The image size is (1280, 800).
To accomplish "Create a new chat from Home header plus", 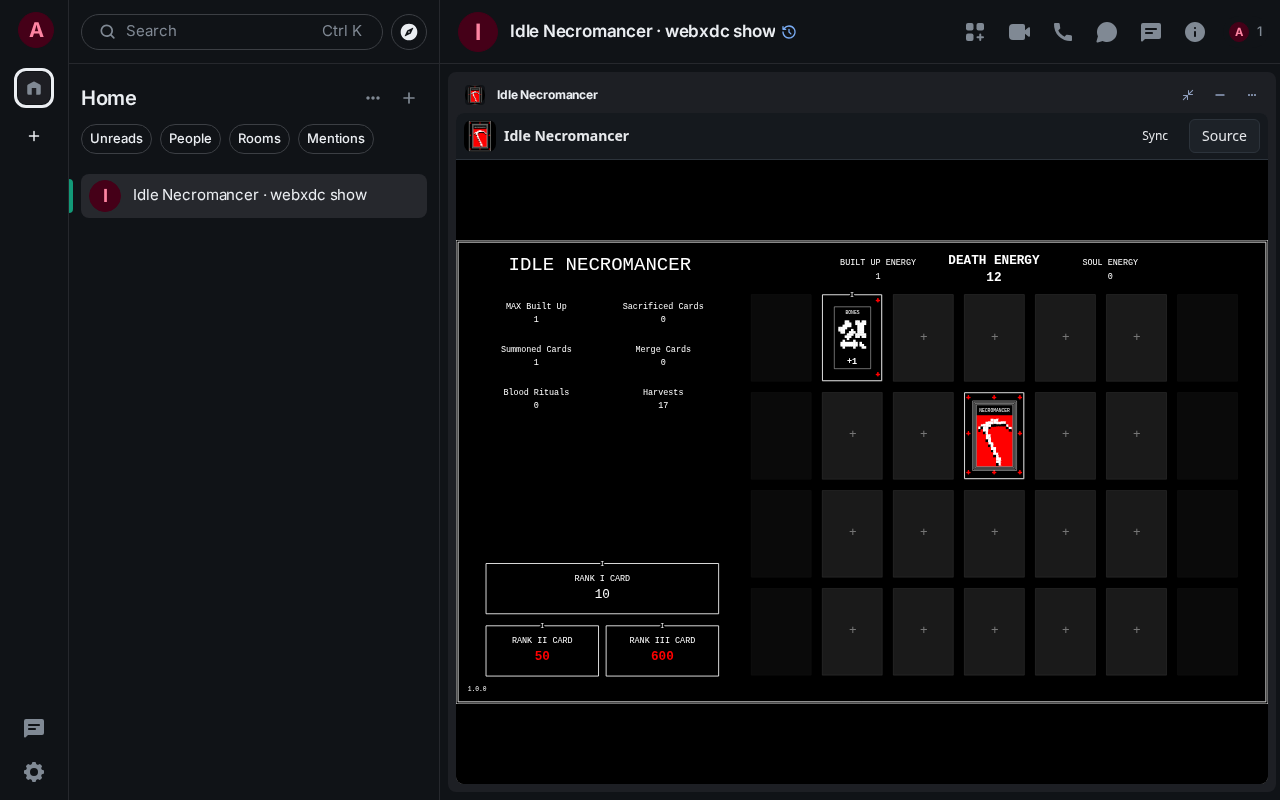I will click(x=409, y=98).
